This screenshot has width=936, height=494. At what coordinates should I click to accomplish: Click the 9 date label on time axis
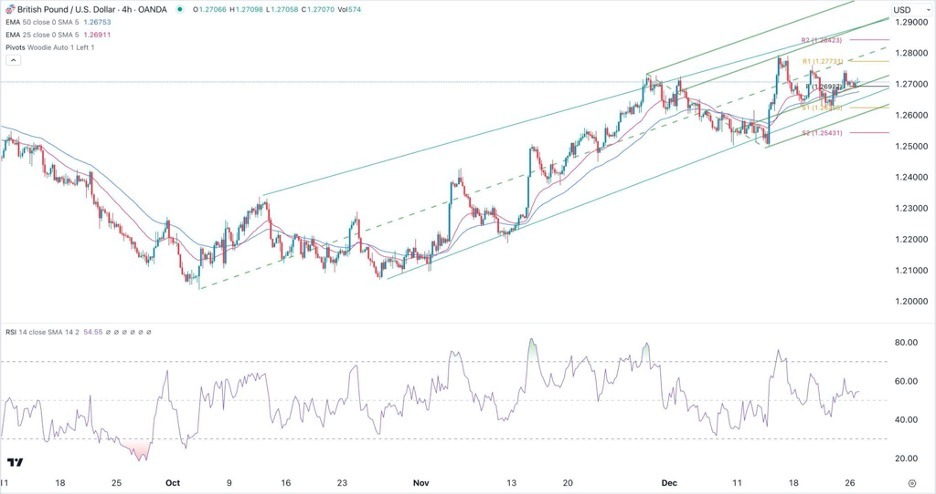229,483
